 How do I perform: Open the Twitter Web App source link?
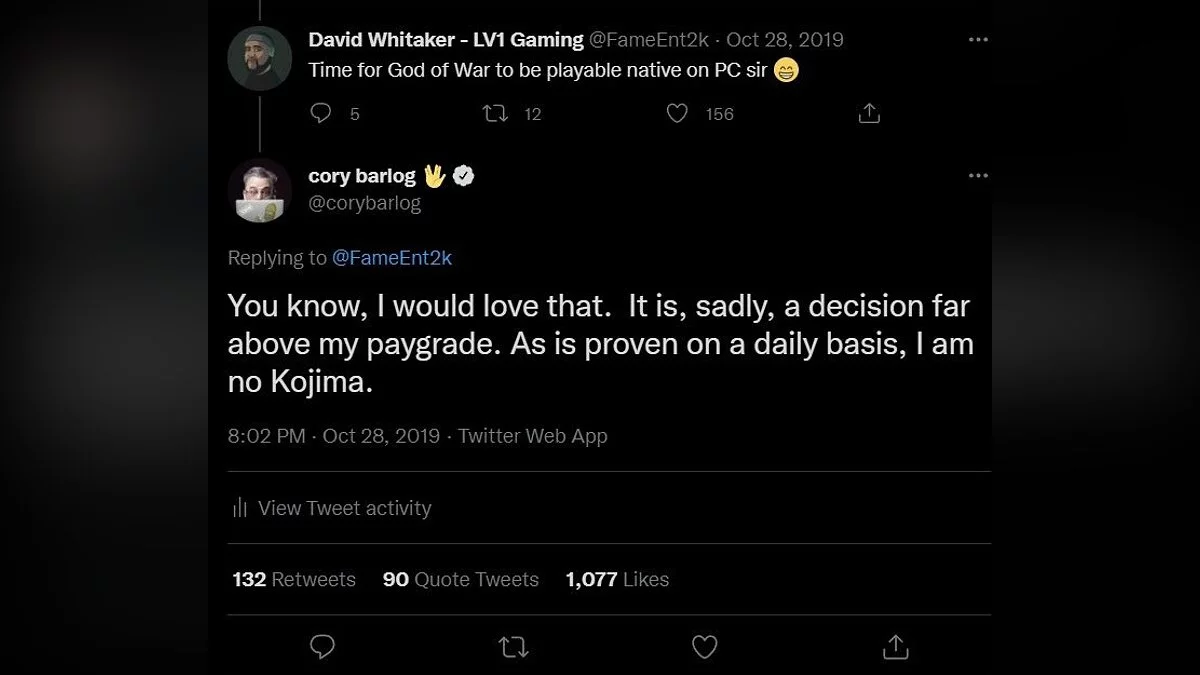[x=533, y=436]
